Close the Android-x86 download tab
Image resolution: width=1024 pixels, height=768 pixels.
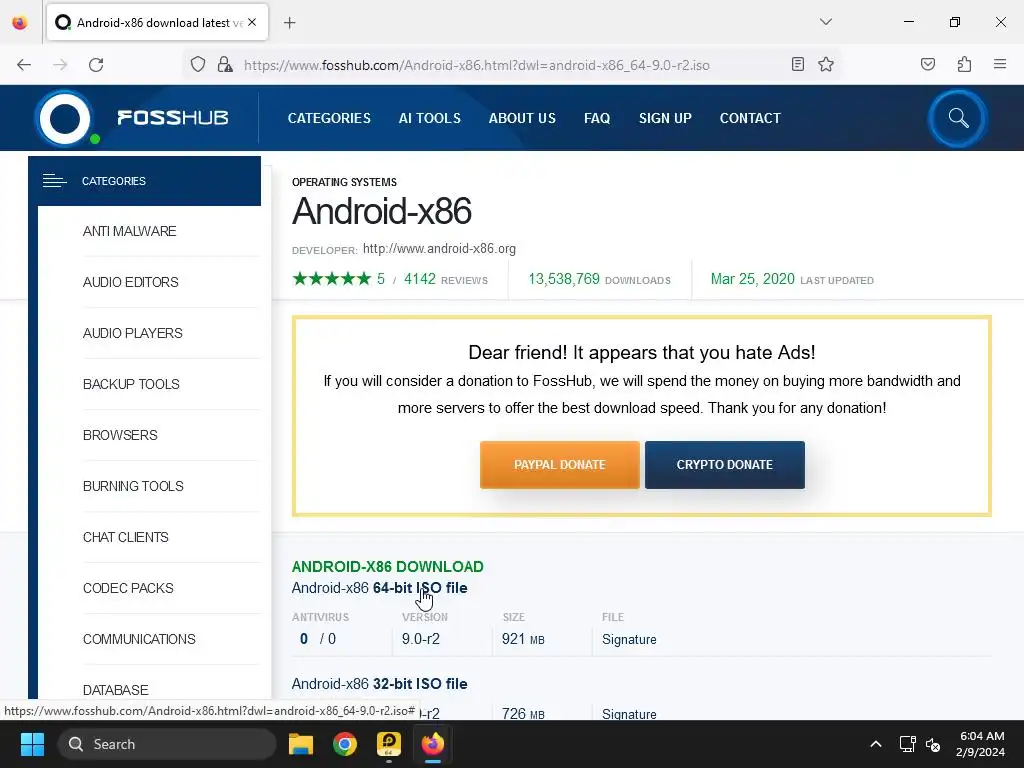(x=252, y=22)
